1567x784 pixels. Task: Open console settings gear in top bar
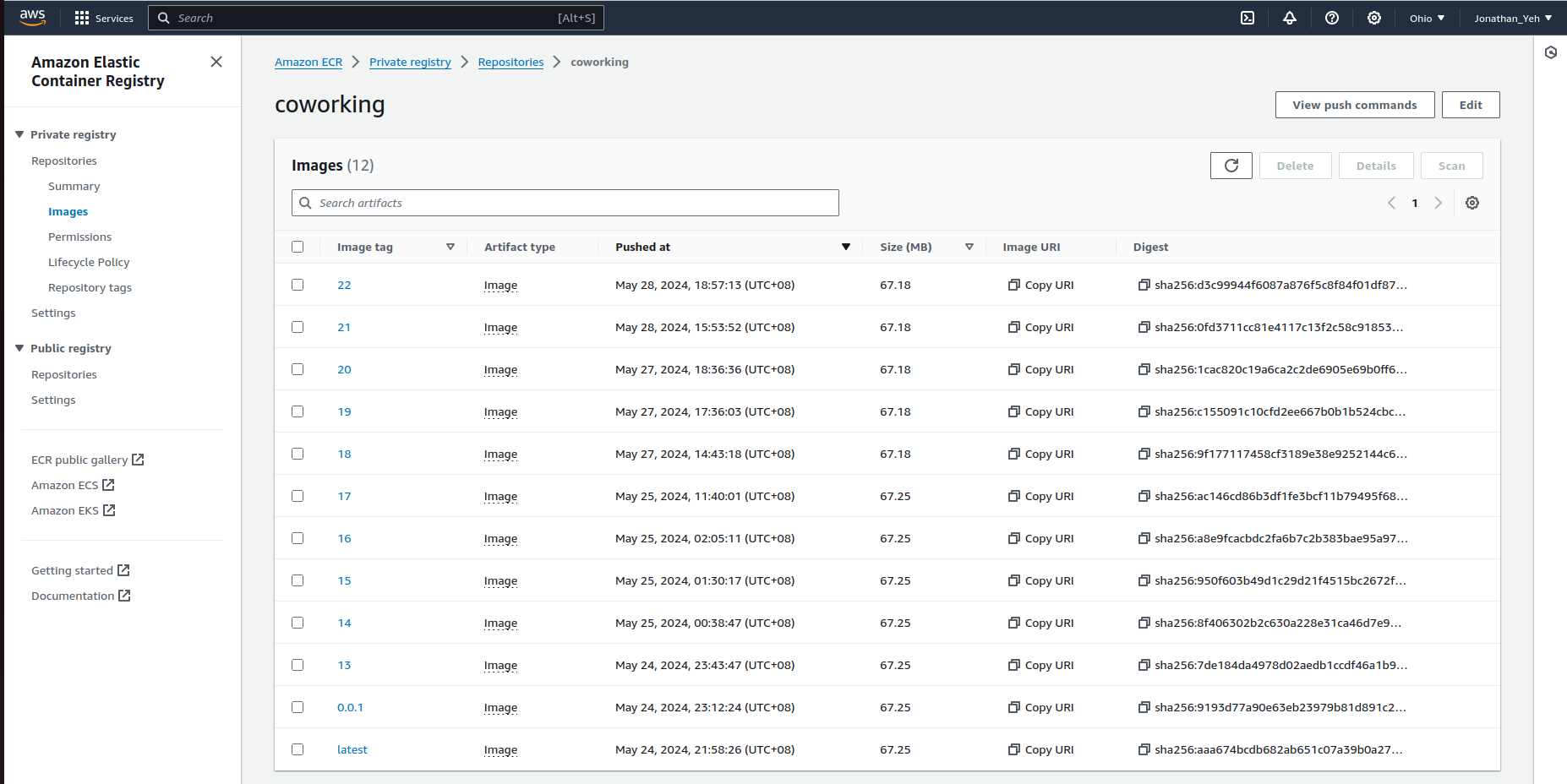click(1374, 18)
